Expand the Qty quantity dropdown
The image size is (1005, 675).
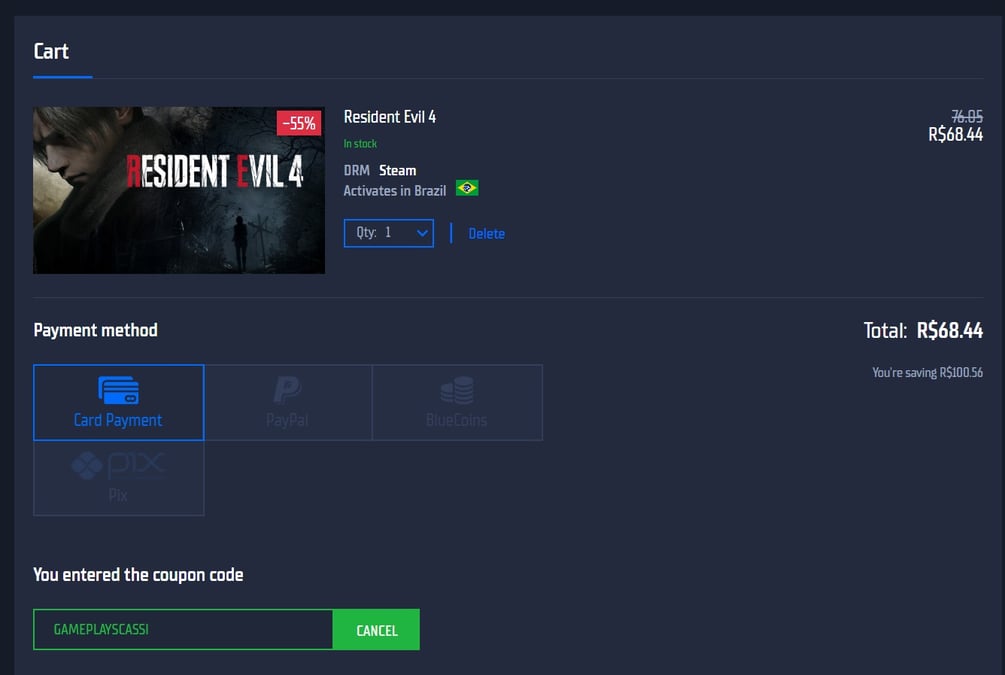(388, 233)
